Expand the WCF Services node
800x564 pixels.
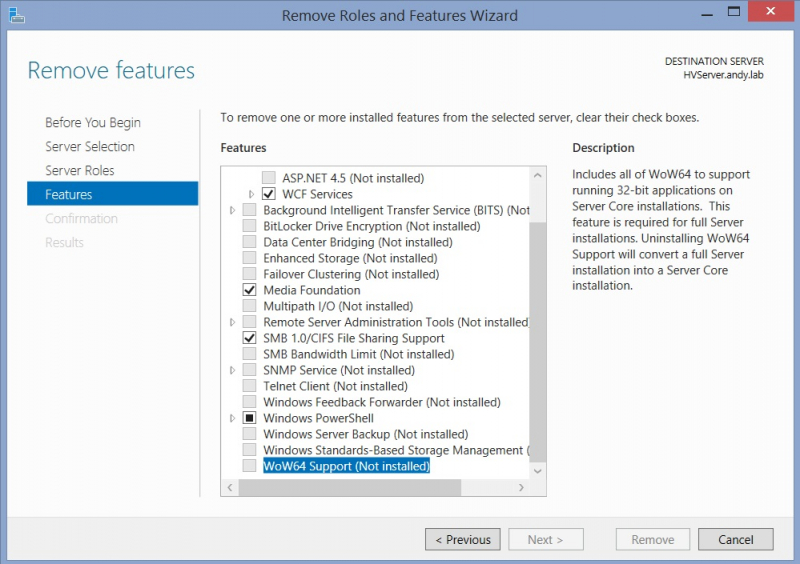tap(252, 194)
